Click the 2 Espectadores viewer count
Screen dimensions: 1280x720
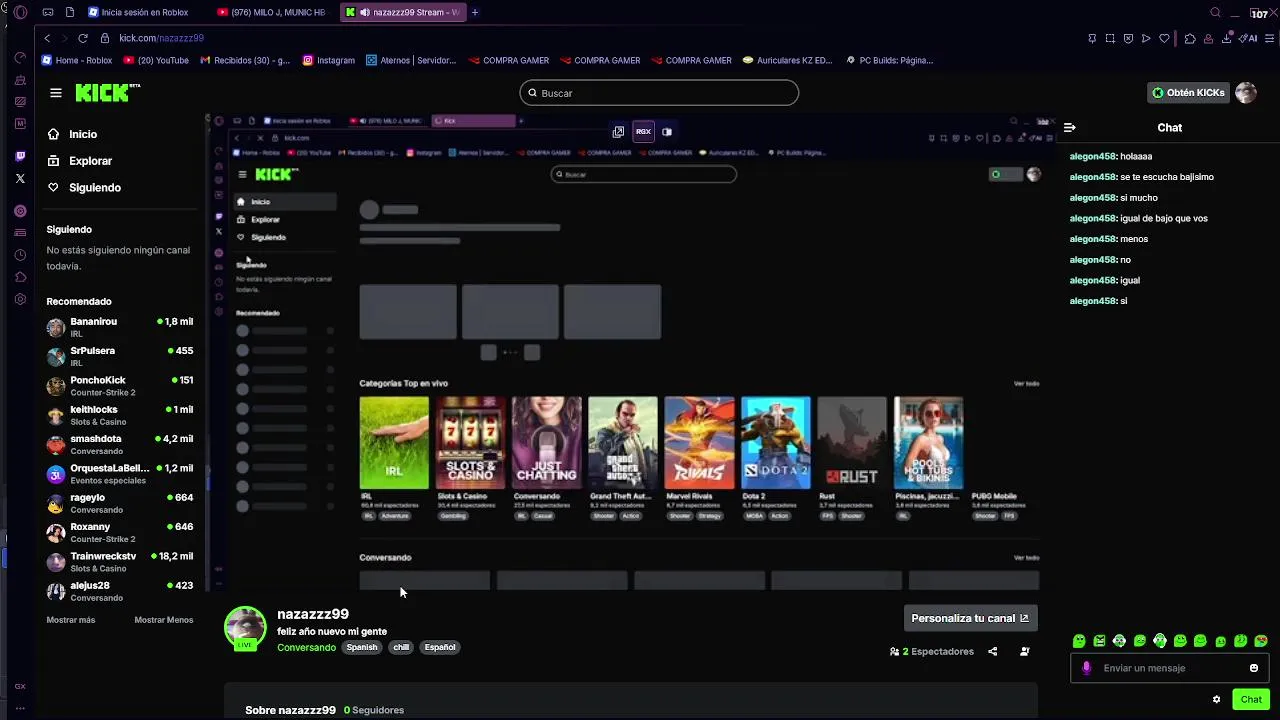[931, 651]
